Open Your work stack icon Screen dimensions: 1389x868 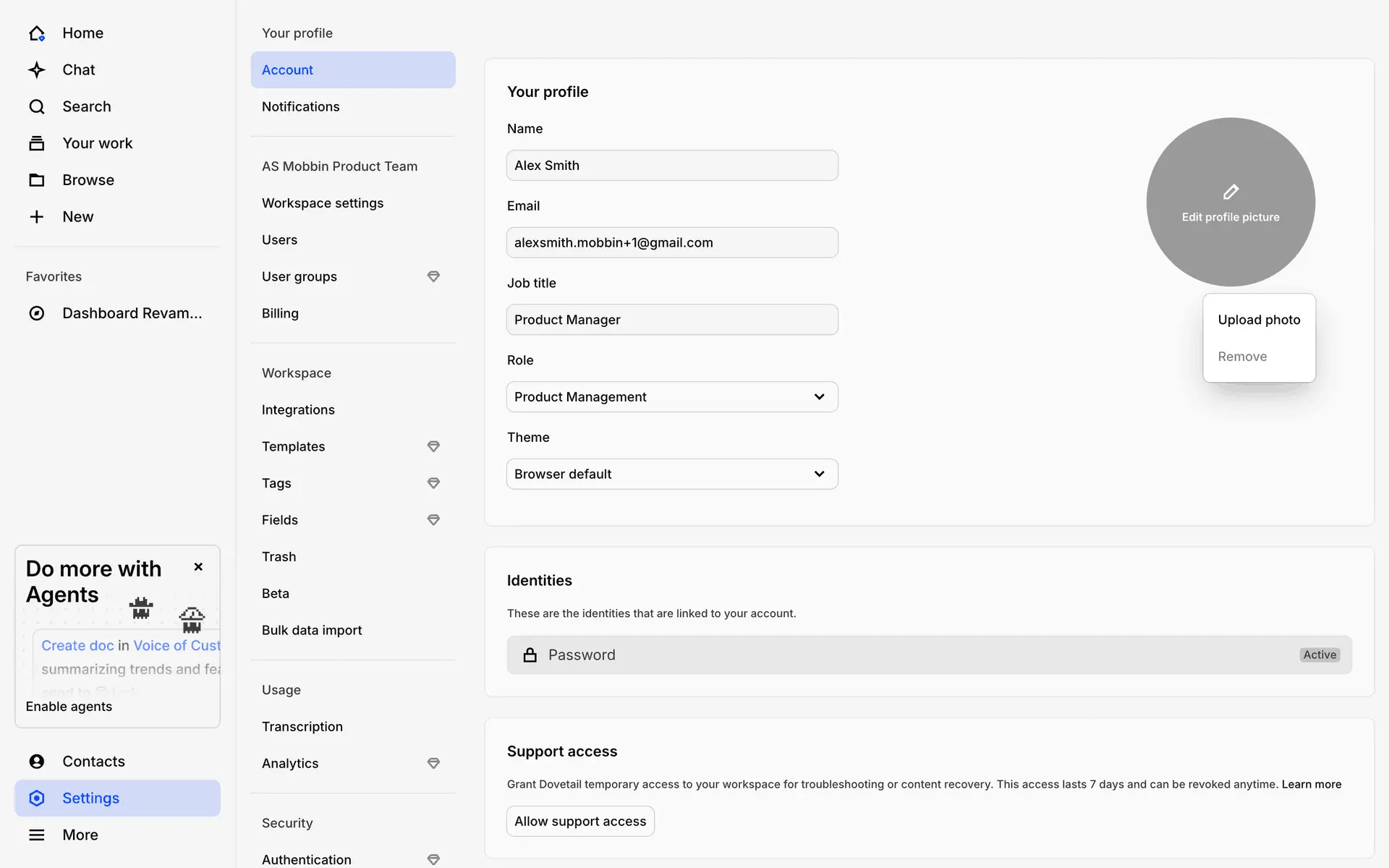(x=37, y=143)
